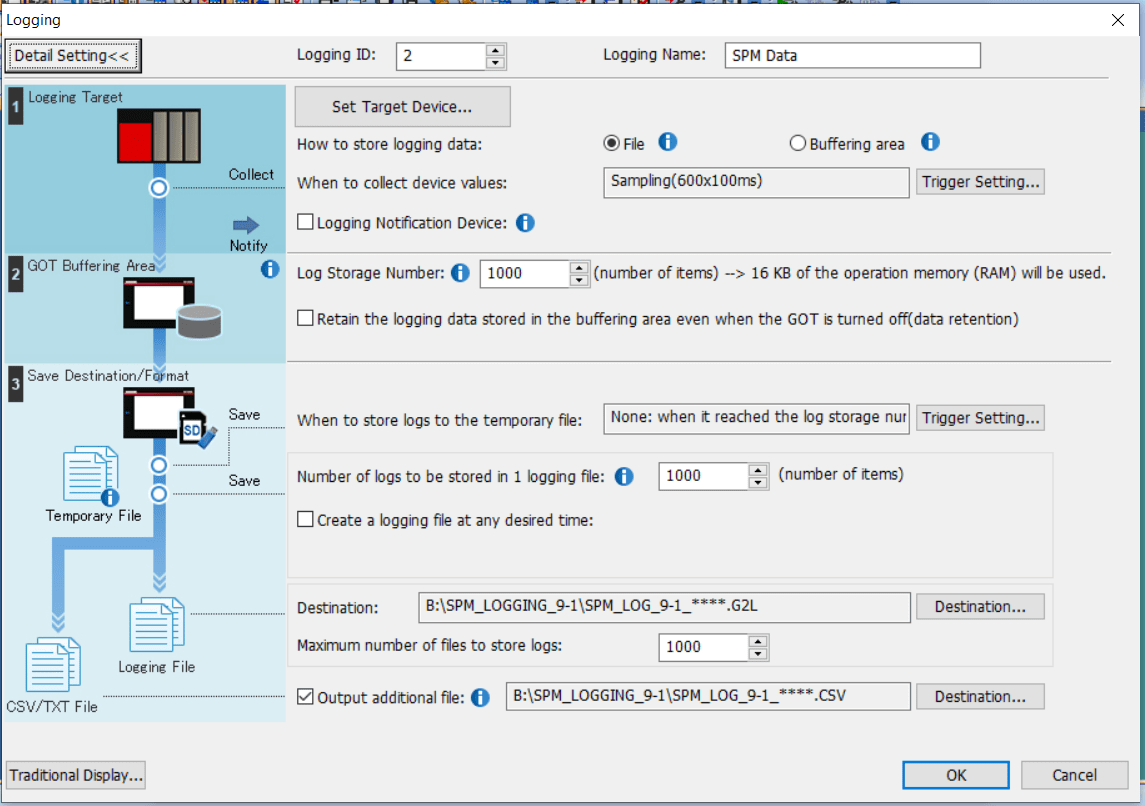Select the Buffering area radio button
Viewport: 1145px width, 806px height.
coord(797,143)
